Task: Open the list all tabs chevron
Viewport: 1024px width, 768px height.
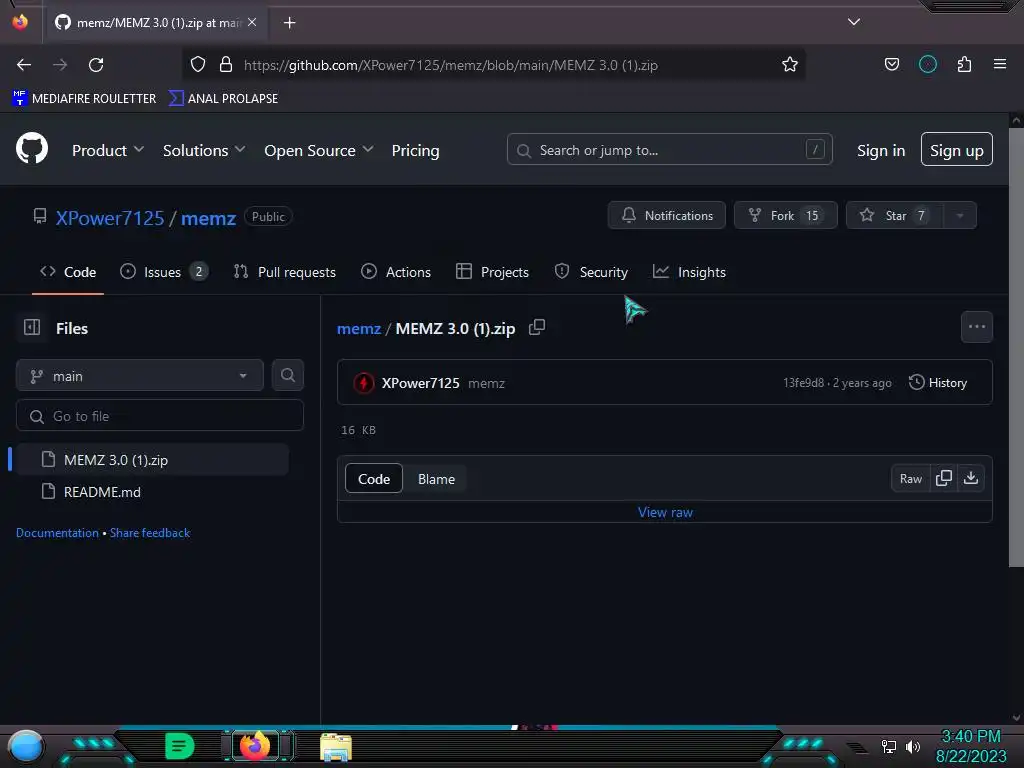Action: tap(854, 22)
